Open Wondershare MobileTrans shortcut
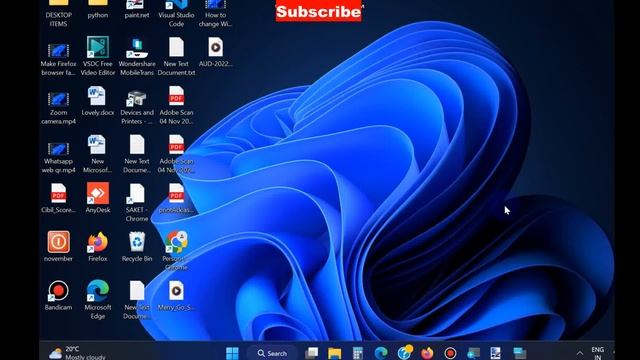The width and height of the screenshot is (640, 360). [137, 57]
